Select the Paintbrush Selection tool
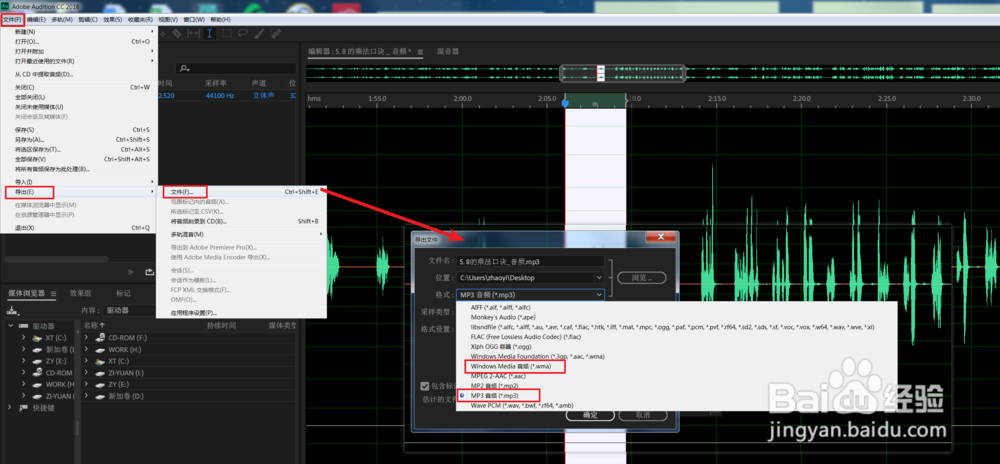The width and height of the screenshot is (1000, 464). [259, 33]
